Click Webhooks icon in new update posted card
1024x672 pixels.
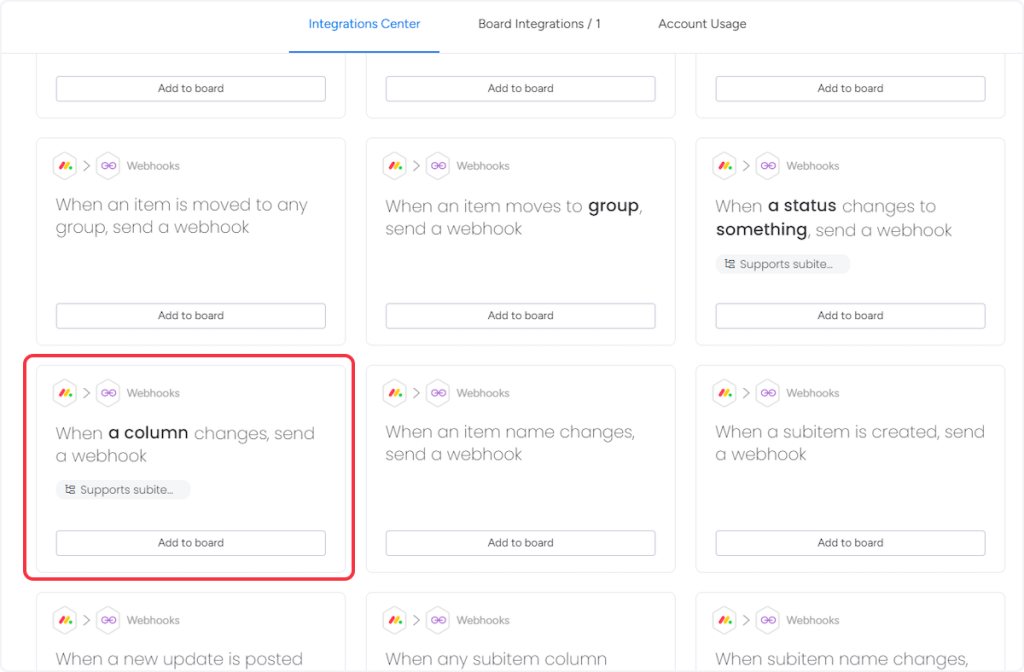pos(108,620)
